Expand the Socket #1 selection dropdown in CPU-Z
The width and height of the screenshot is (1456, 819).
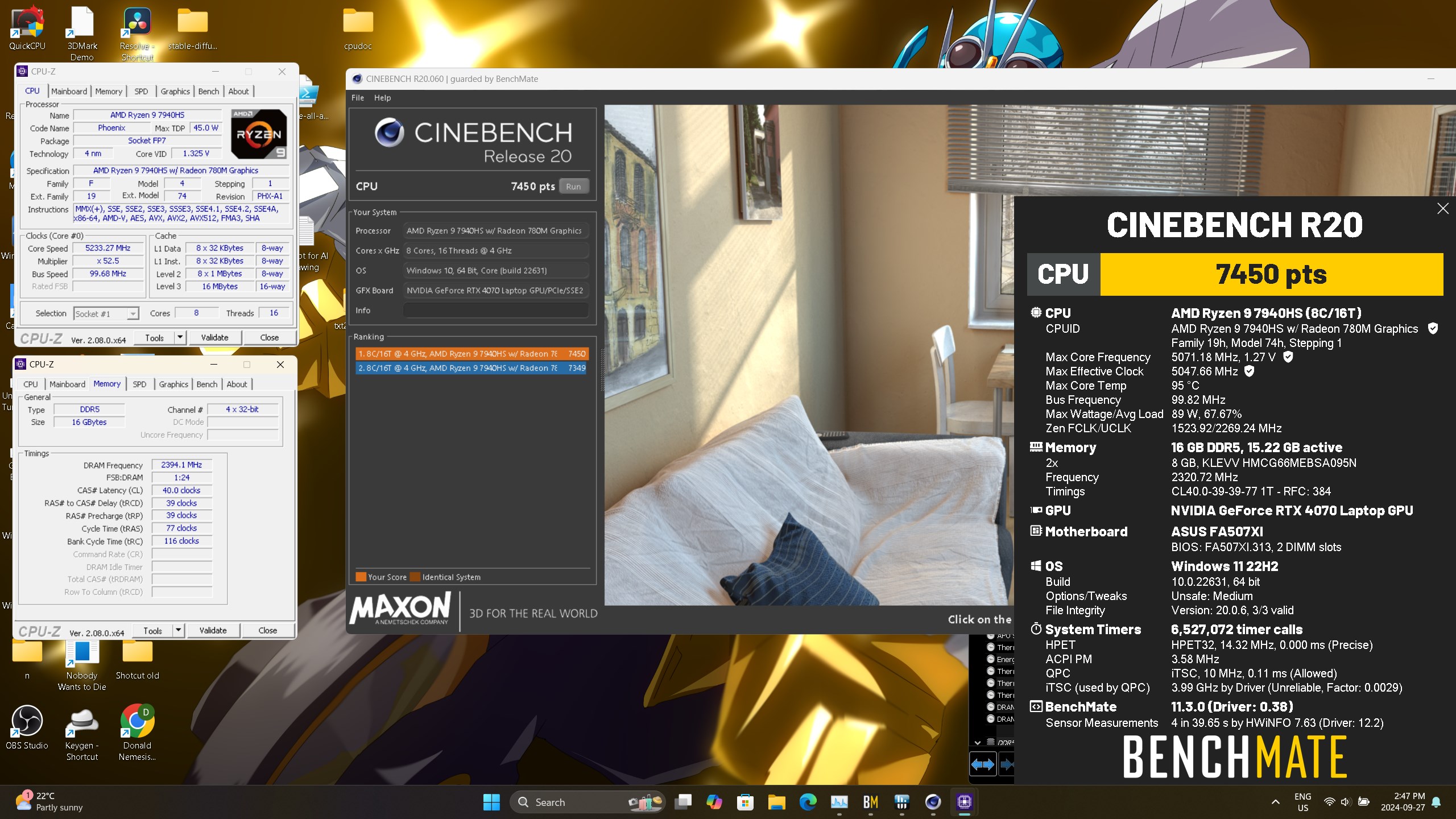point(133,314)
